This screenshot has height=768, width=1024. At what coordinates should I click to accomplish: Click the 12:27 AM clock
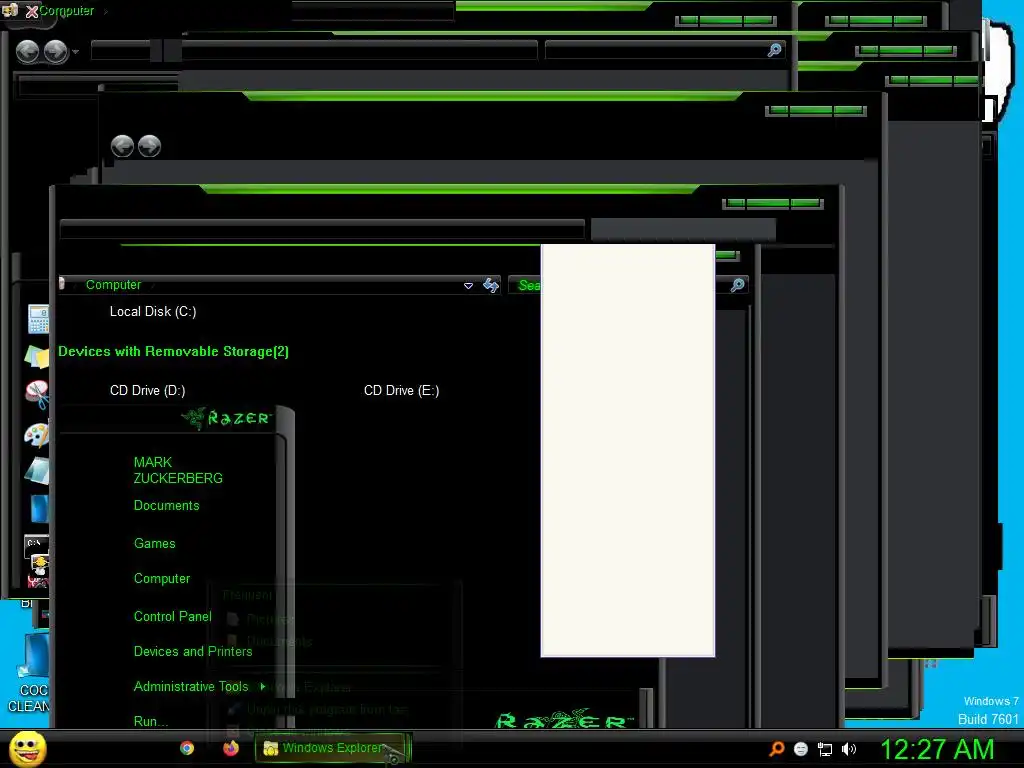pos(937,749)
